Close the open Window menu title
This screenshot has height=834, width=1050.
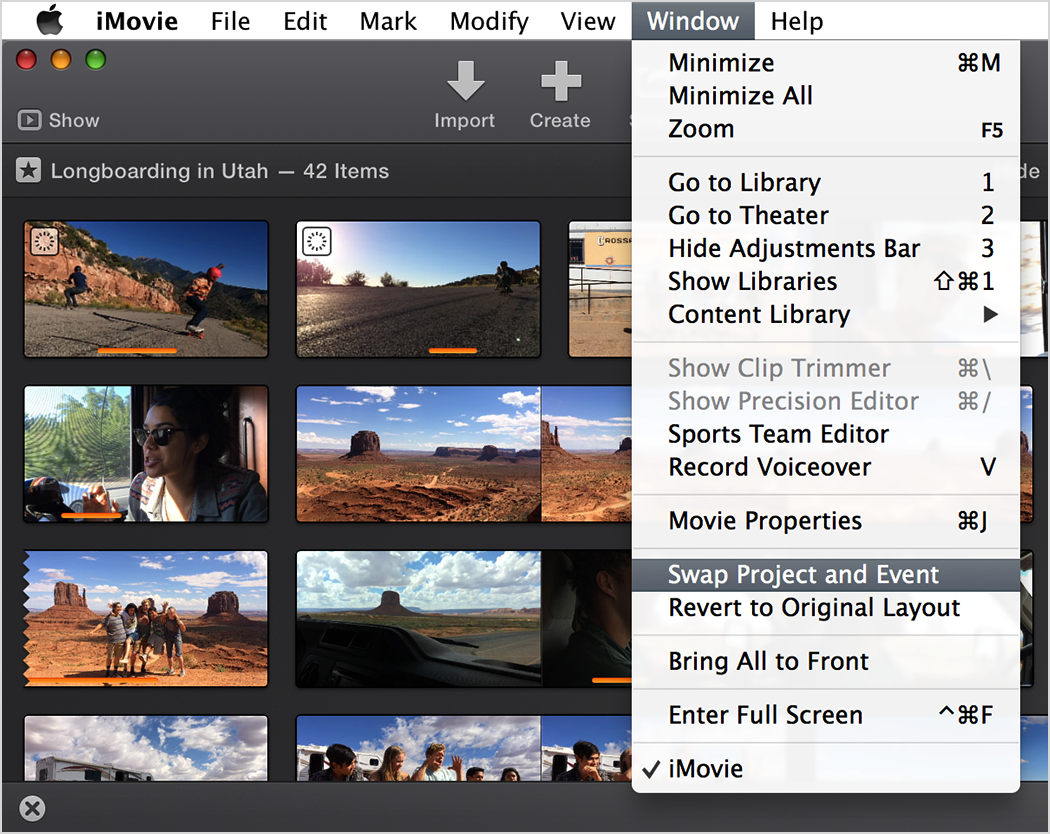pos(693,21)
